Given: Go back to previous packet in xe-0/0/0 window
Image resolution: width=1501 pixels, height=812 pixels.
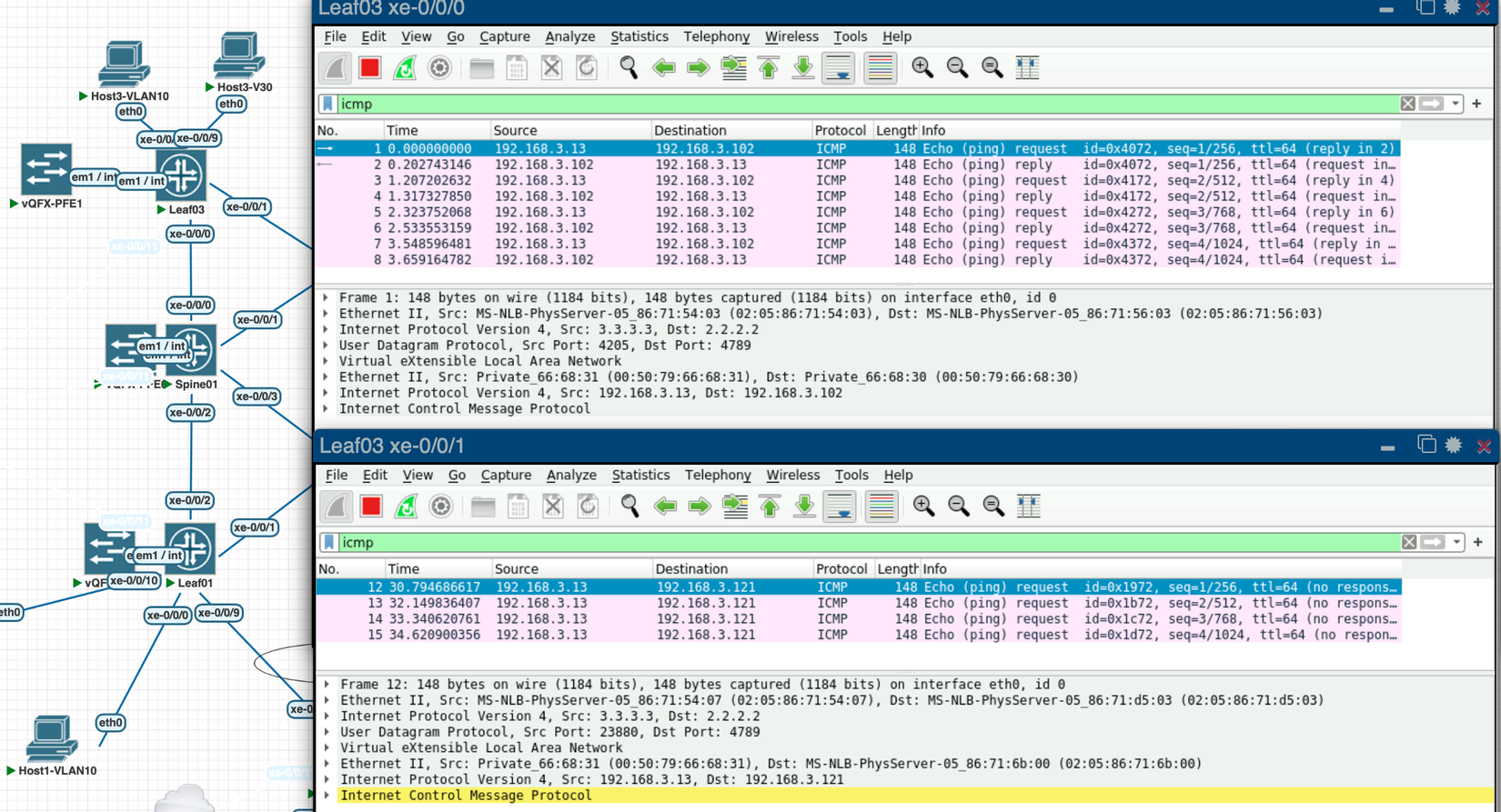Looking at the screenshot, I should click(x=664, y=68).
